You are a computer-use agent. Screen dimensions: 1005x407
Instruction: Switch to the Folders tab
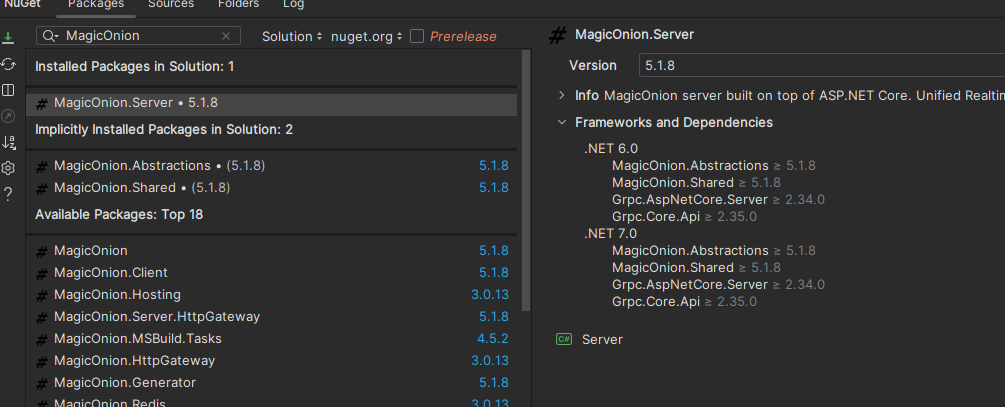point(238,4)
